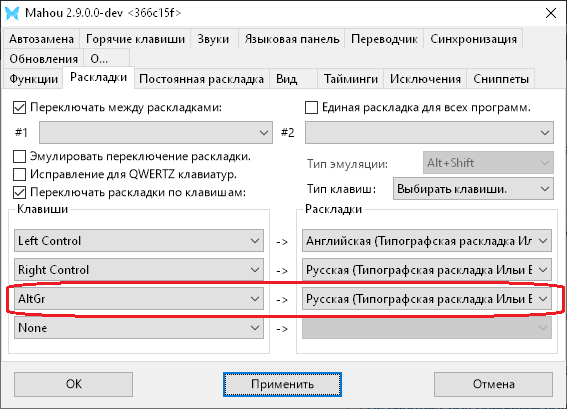Switch to the Вид tab

pyautogui.click(x=293, y=79)
